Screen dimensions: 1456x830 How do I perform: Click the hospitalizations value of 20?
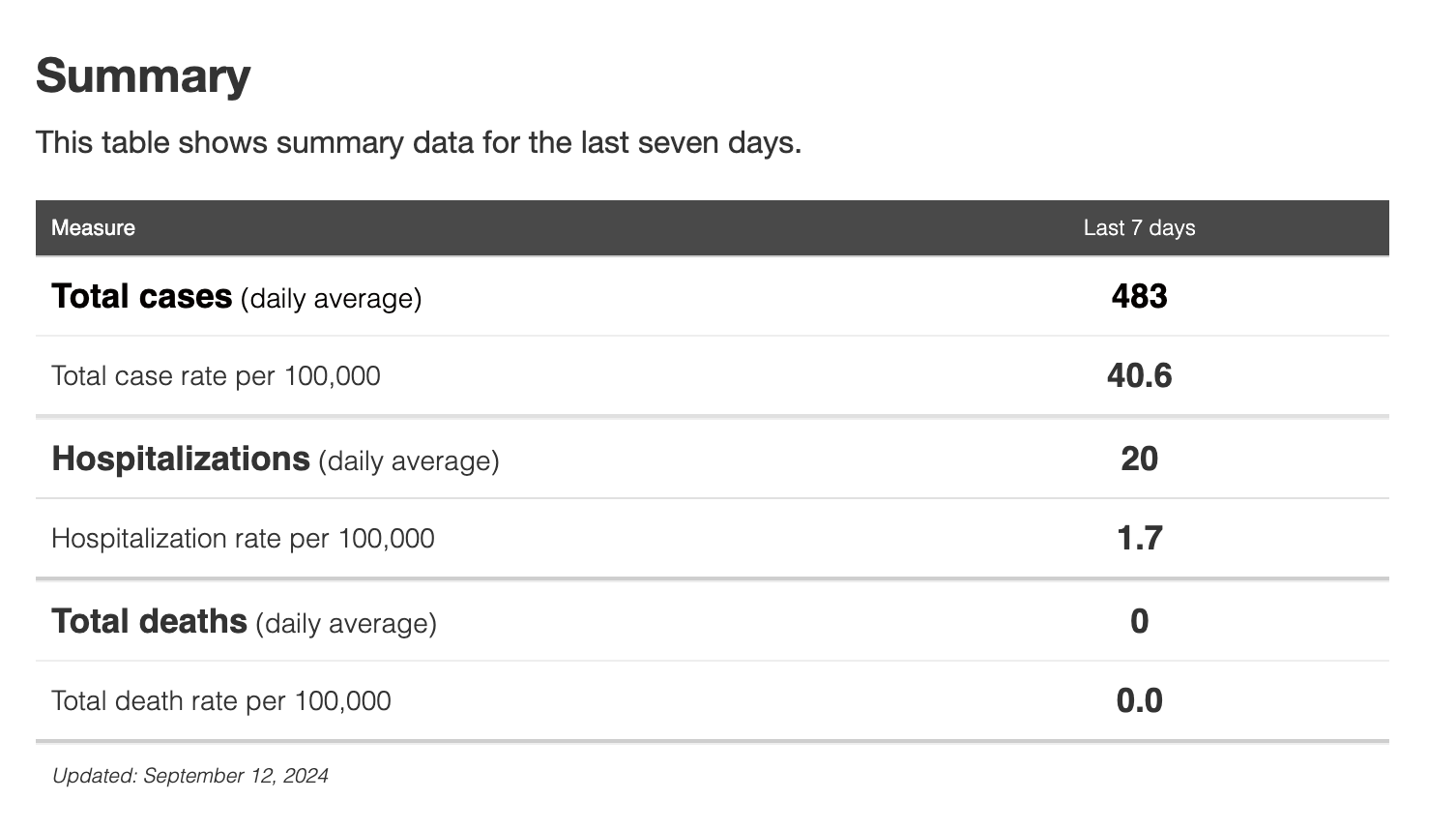pyautogui.click(x=1139, y=459)
